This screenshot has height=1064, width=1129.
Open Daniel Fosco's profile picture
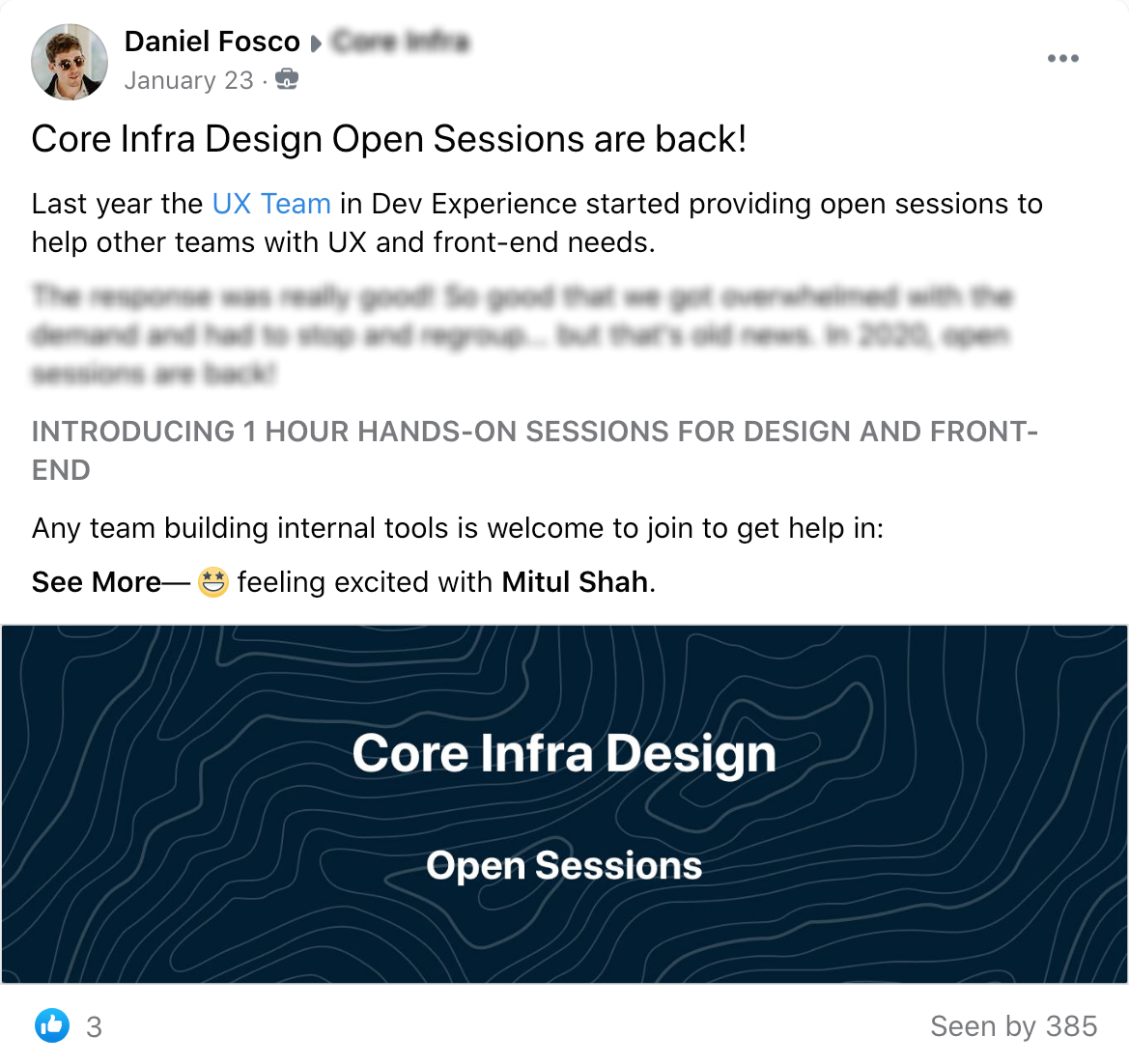click(69, 62)
